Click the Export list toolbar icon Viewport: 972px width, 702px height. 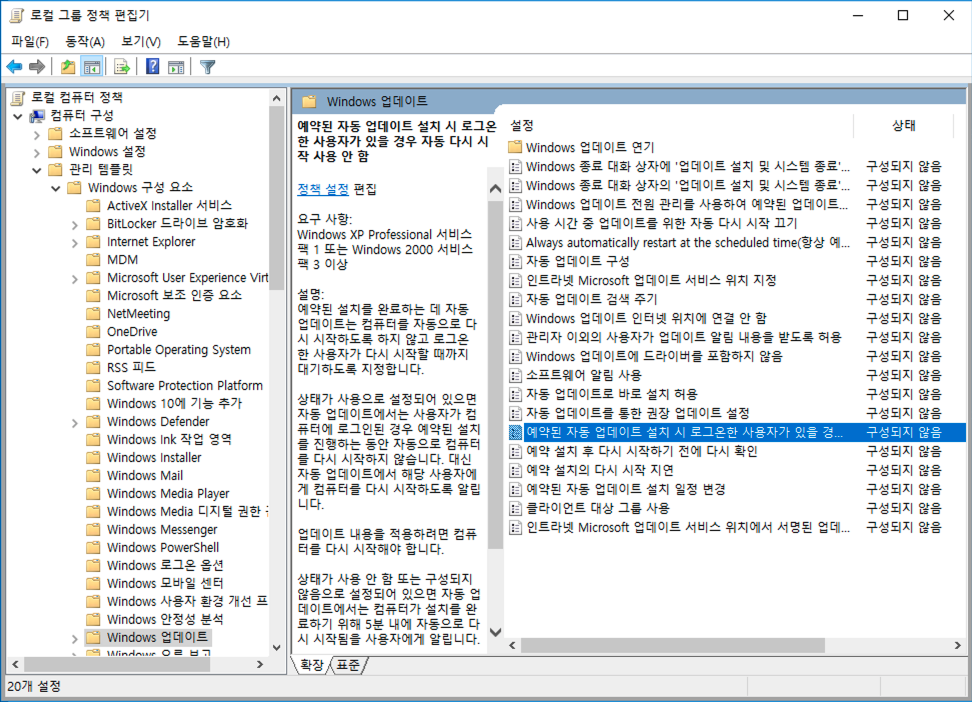[122, 67]
